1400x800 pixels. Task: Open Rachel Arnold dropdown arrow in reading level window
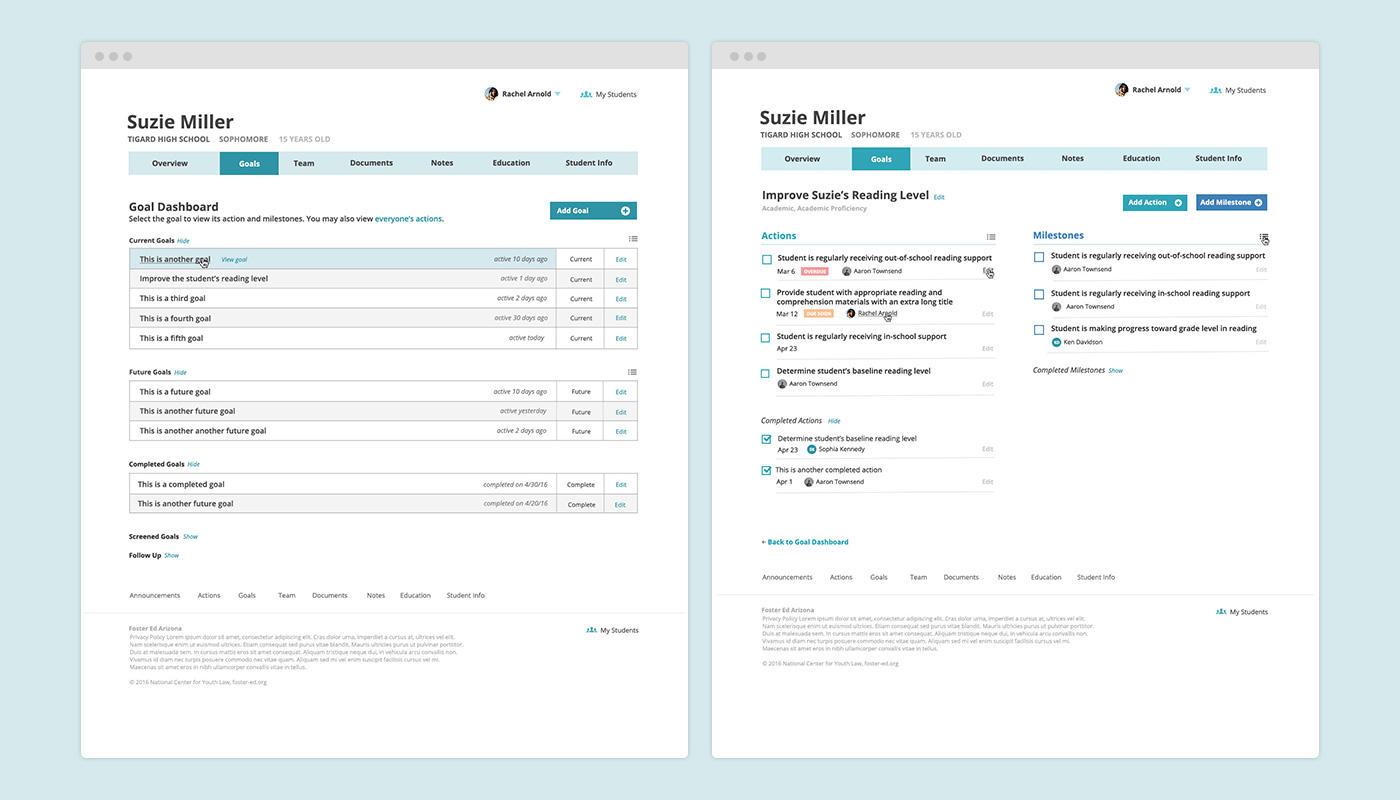(x=1188, y=90)
